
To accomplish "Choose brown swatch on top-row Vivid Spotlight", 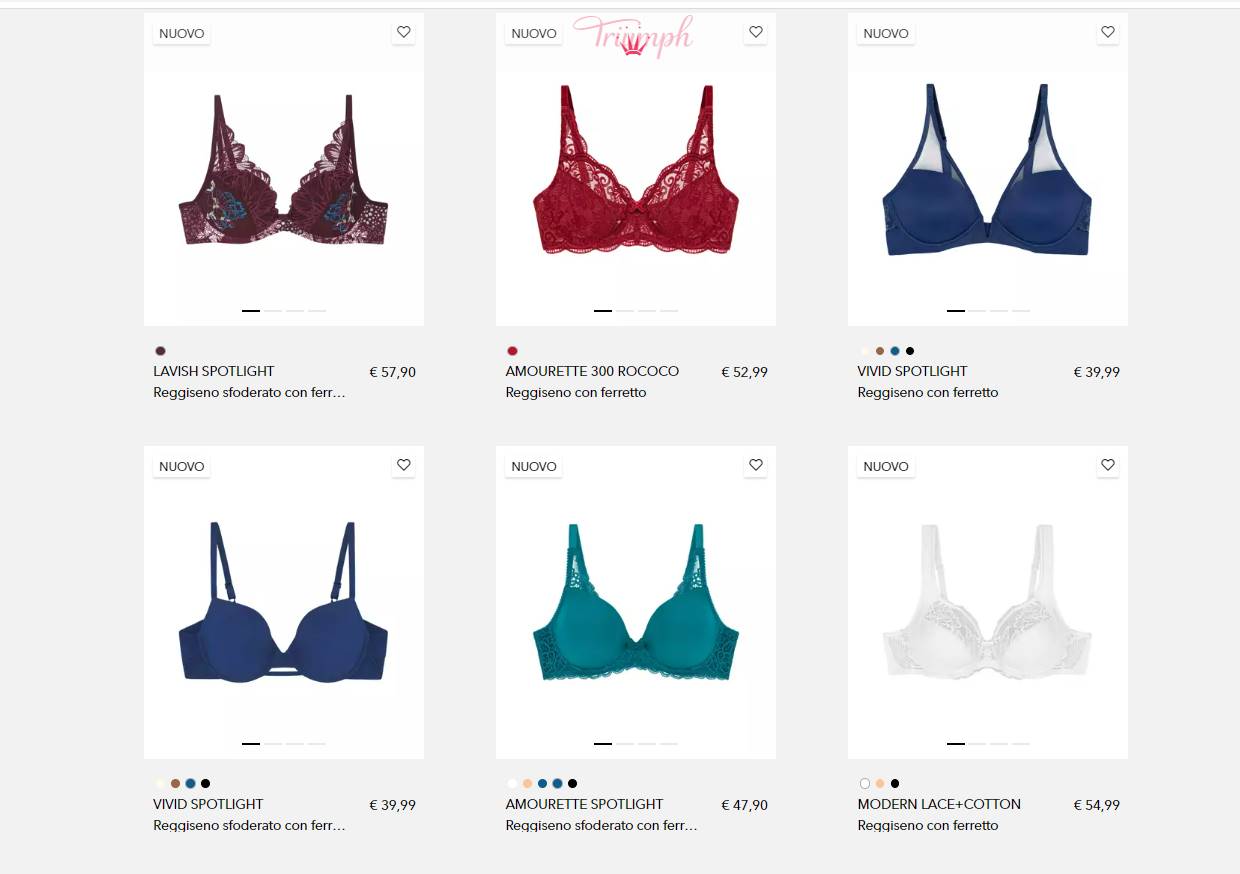I will (880, 351).
